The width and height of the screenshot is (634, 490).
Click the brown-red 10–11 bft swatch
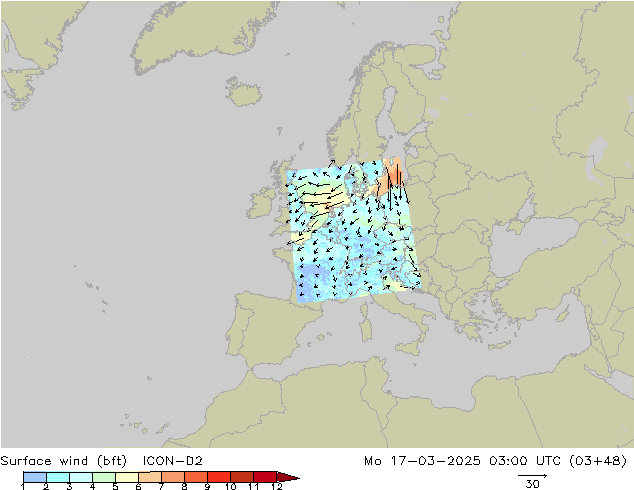(x=242, y=477)
